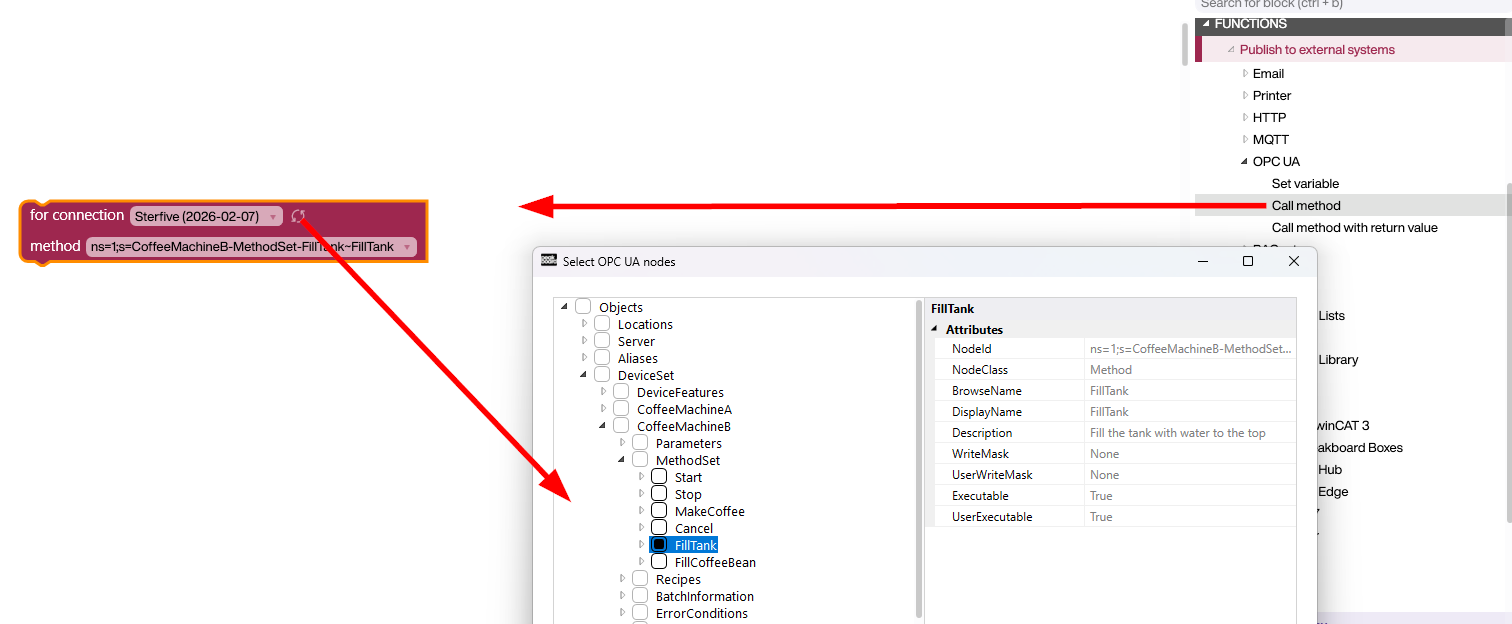Tick the MakeCoffee checkbox

(x=659, y=511)
